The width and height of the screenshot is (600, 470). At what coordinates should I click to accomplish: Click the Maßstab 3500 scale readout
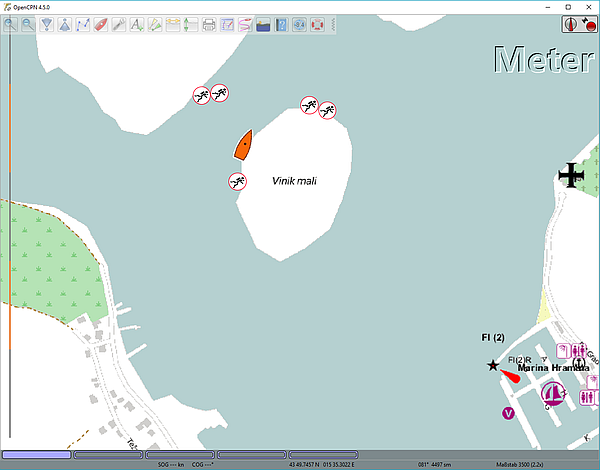pos(519,465)
